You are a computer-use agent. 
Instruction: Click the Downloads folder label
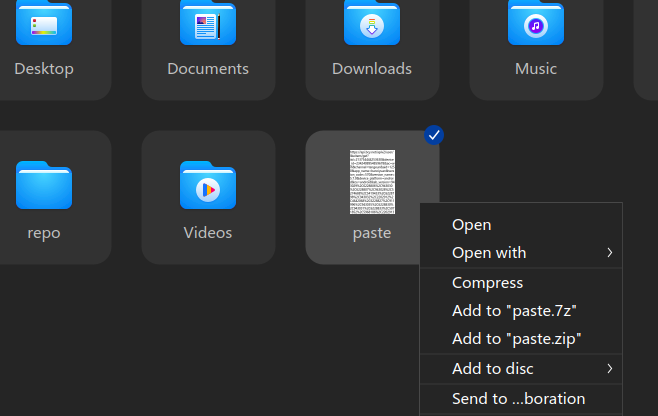pos(372,68)
